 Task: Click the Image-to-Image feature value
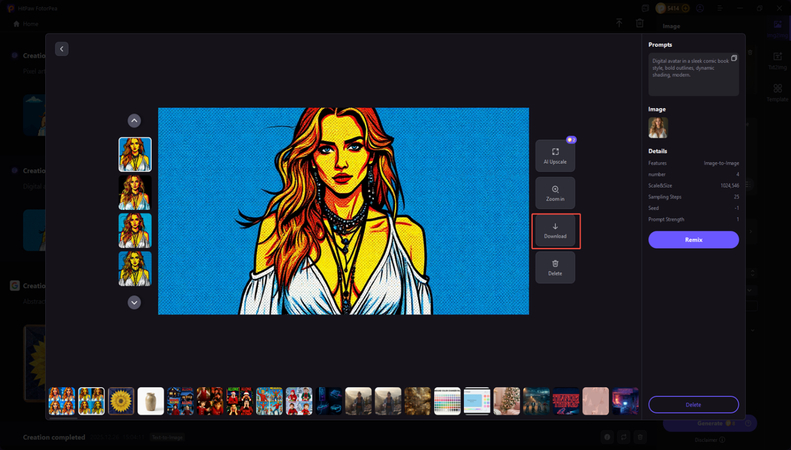pos(721,163)
